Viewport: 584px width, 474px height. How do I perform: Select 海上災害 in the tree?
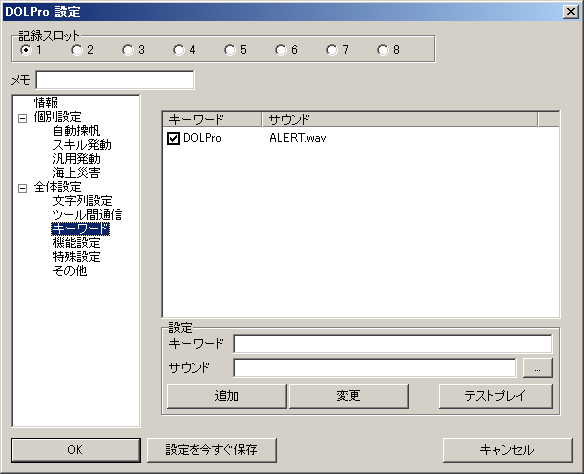(76, 173)
